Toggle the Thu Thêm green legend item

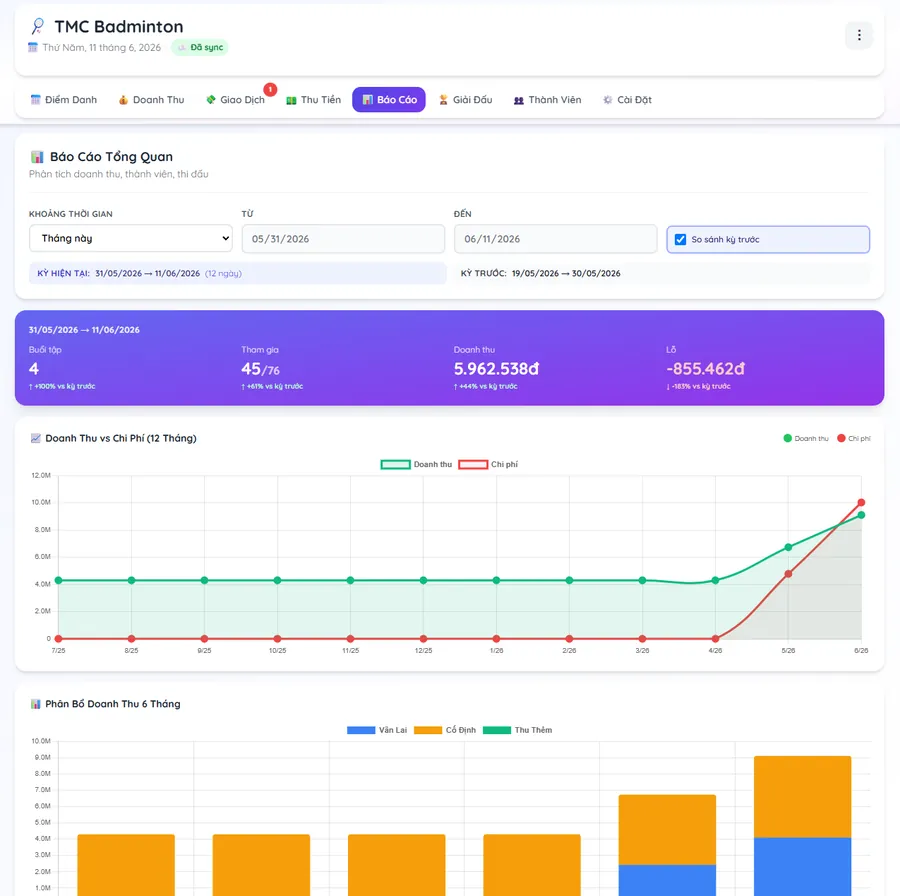[x=518, y=730]
